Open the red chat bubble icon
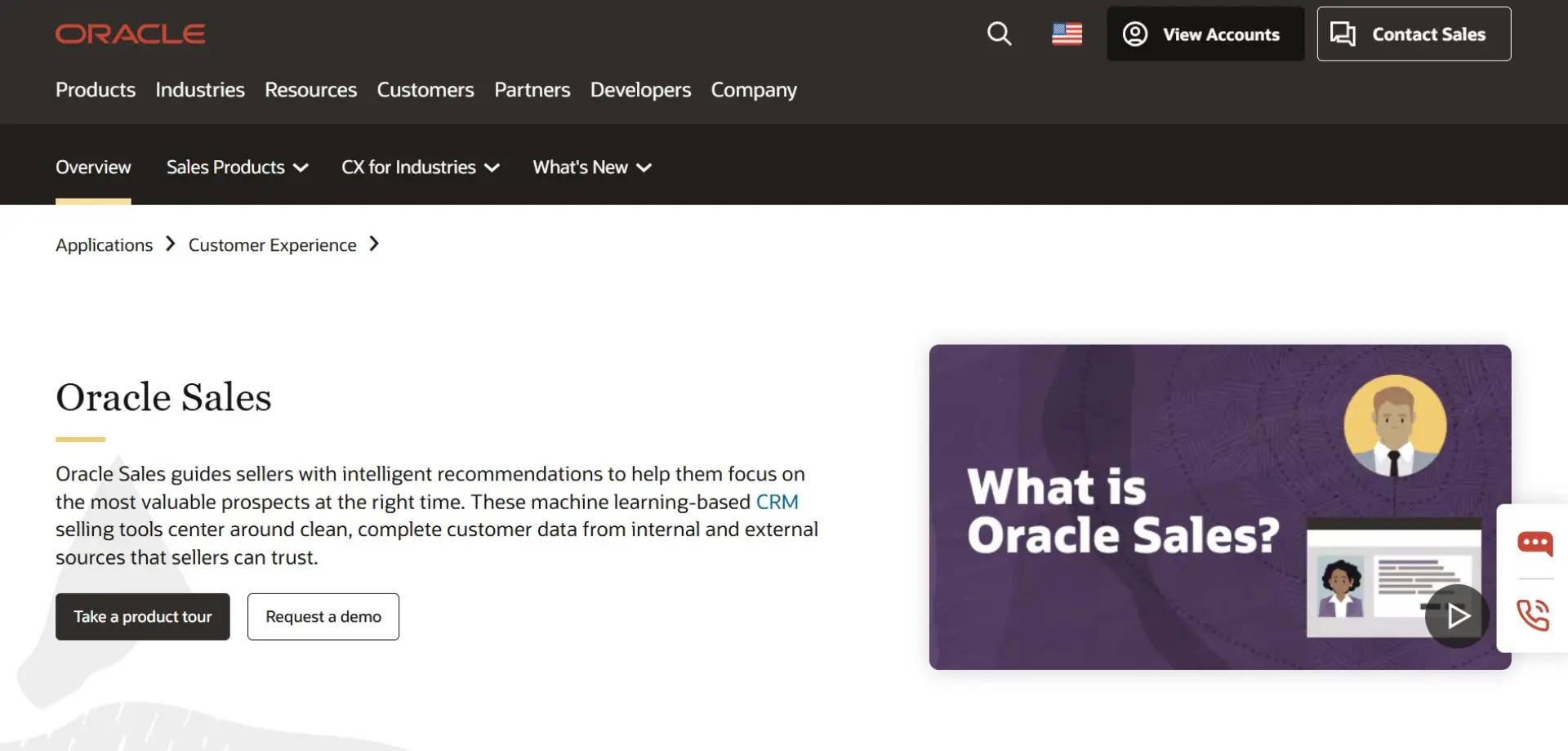 coord(1535,543)
